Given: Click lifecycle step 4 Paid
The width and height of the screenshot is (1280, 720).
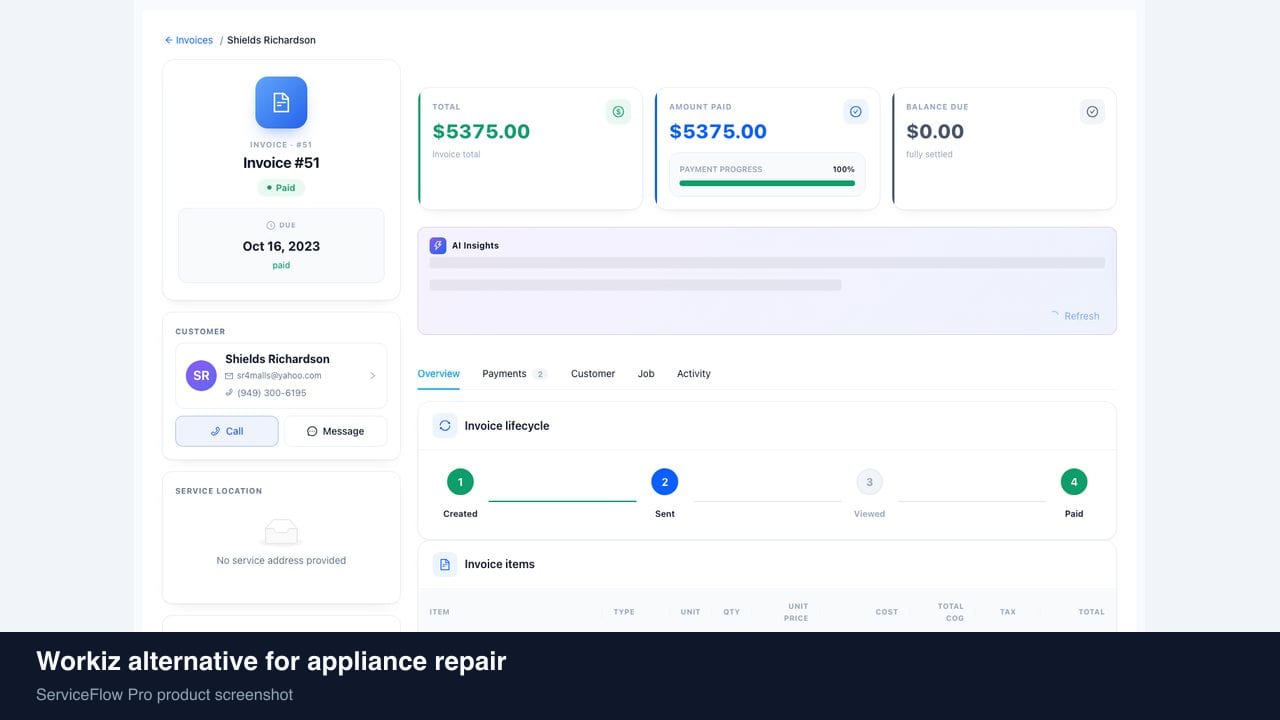Looking at the screenshot, I should (x=1074, y=482).
